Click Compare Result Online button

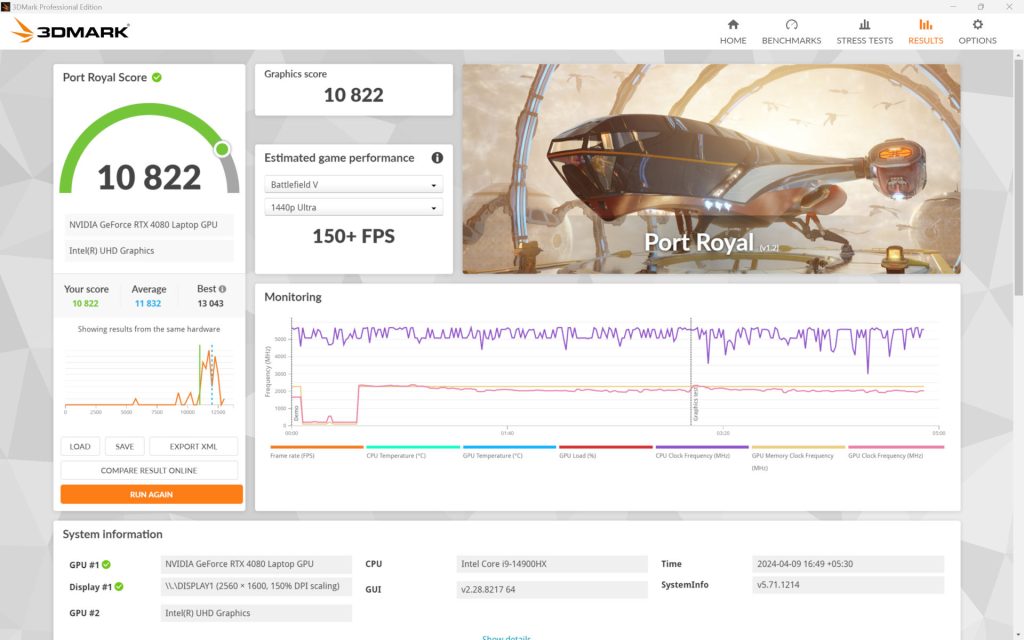(x=149, y=470)
